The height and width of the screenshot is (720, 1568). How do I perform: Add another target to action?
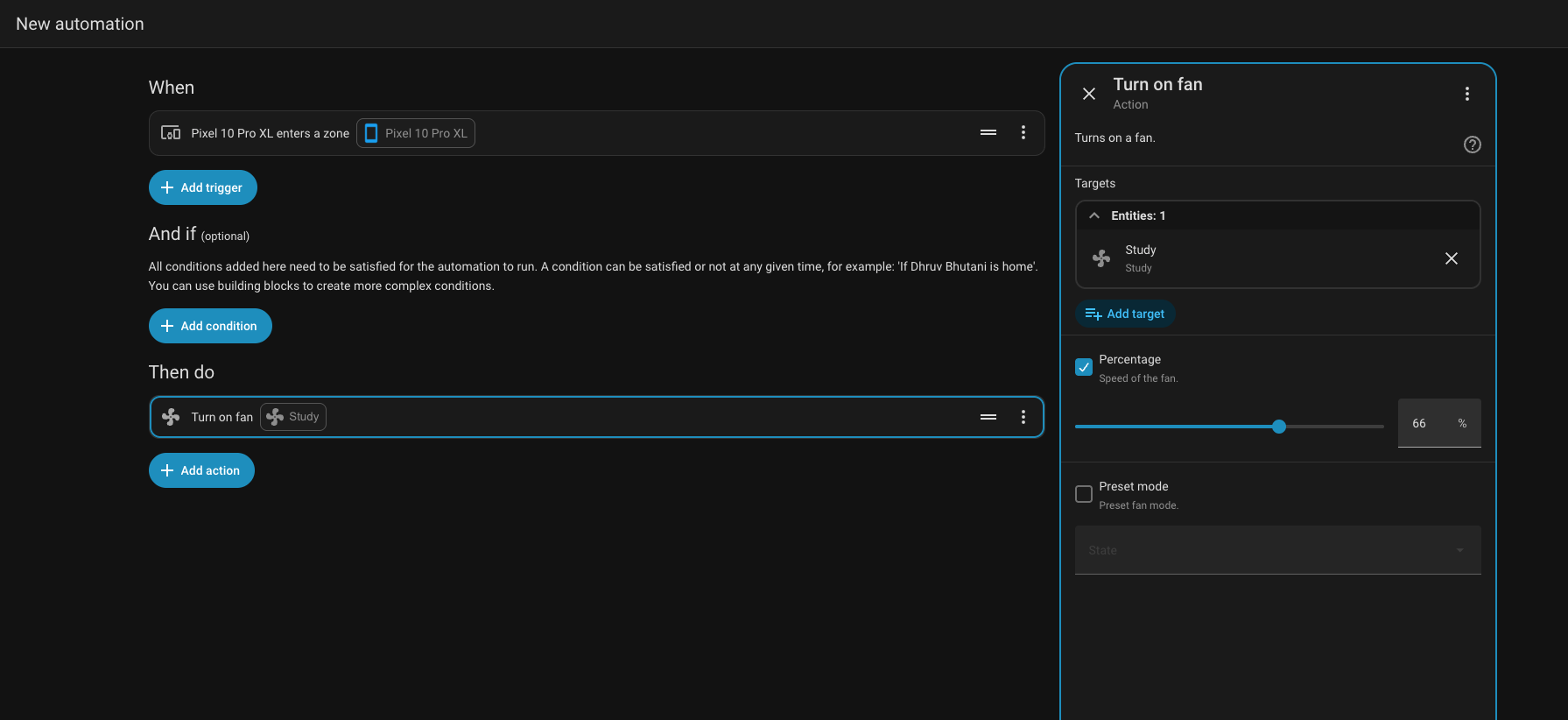[1124, 314]
